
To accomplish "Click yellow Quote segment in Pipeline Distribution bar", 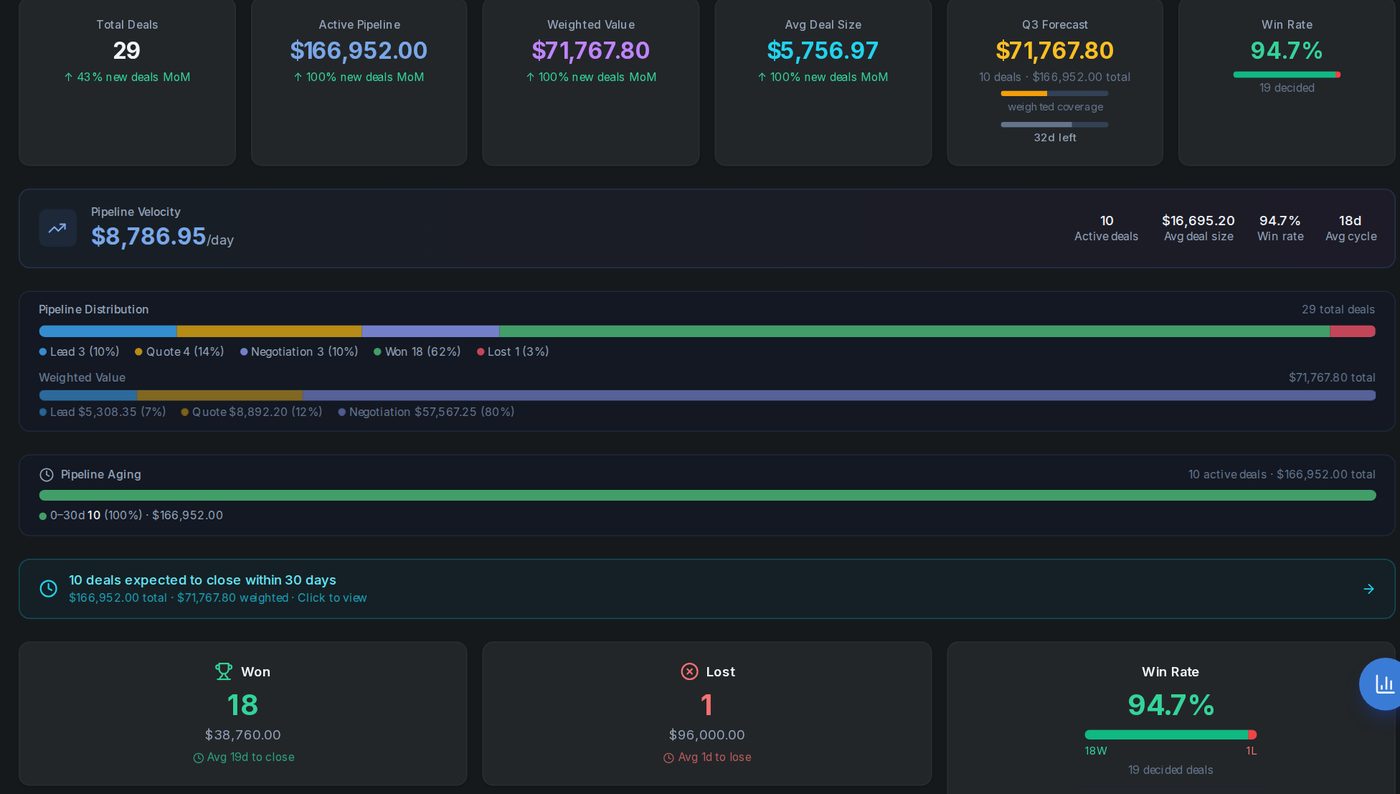I will (269, 331).
